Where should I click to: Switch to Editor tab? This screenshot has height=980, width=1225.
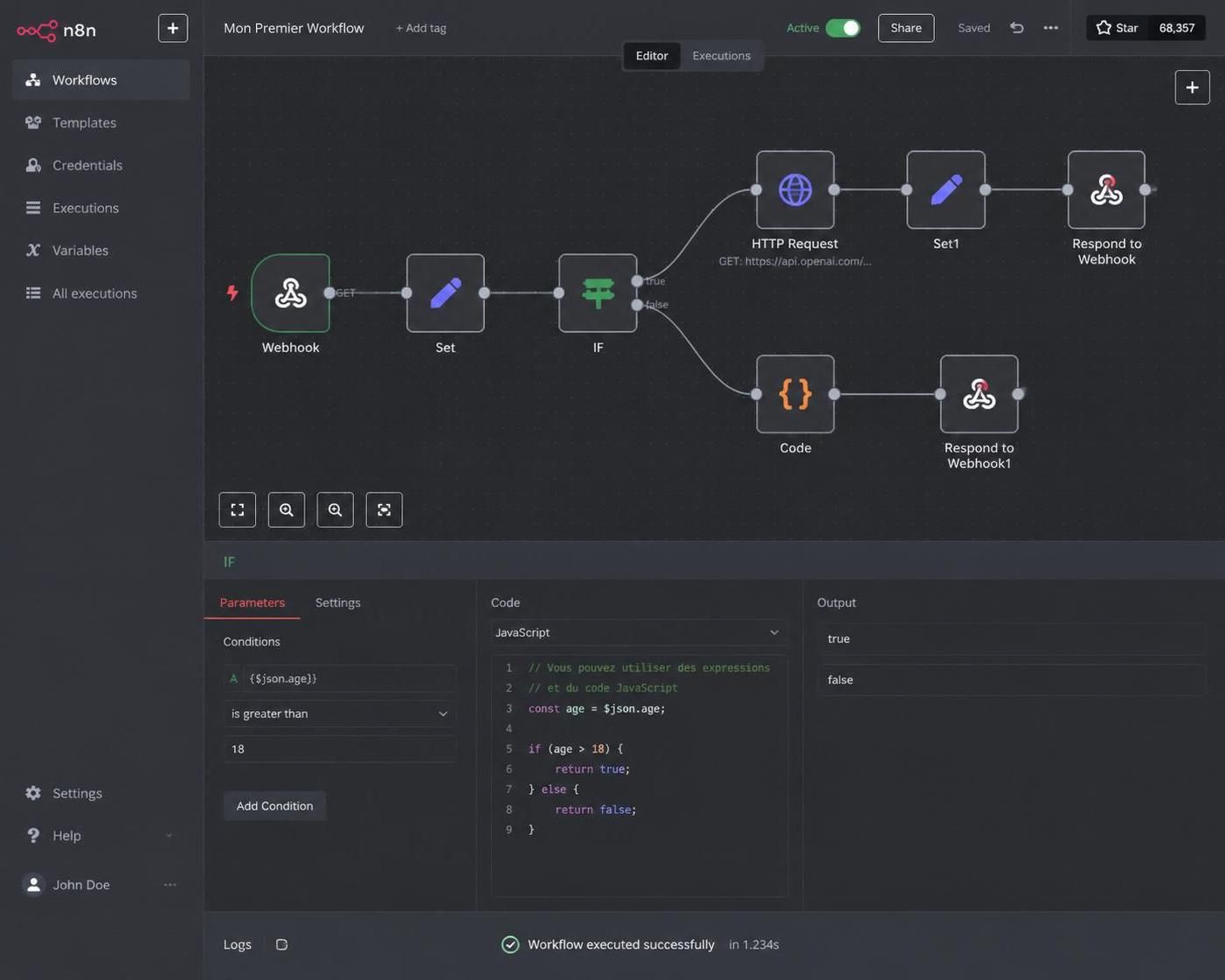652,56
